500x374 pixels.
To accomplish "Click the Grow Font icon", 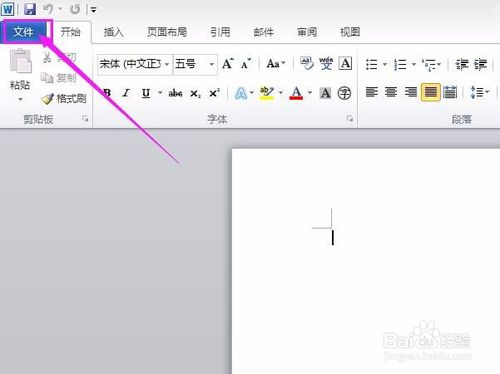I will (228, 63).
